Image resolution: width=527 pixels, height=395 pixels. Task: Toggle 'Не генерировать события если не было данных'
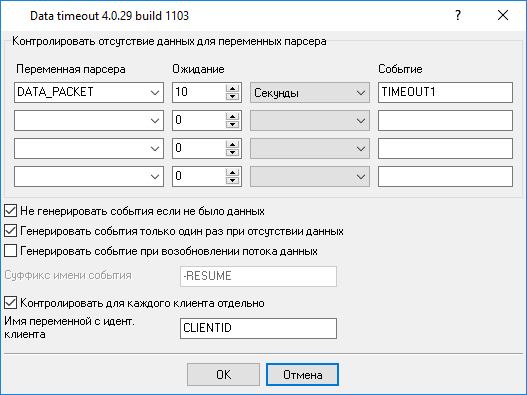tap(10, 211)
